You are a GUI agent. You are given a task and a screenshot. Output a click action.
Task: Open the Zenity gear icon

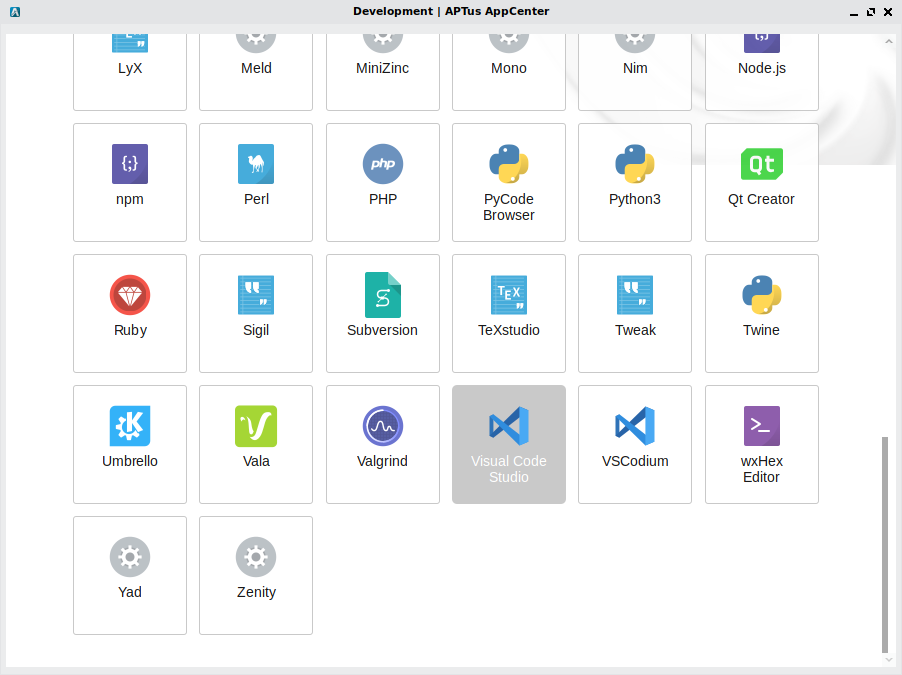(256, 556)
